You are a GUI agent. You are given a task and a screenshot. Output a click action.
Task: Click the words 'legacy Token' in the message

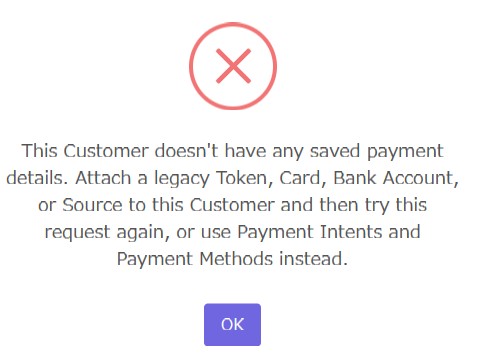tap(210, 178)
